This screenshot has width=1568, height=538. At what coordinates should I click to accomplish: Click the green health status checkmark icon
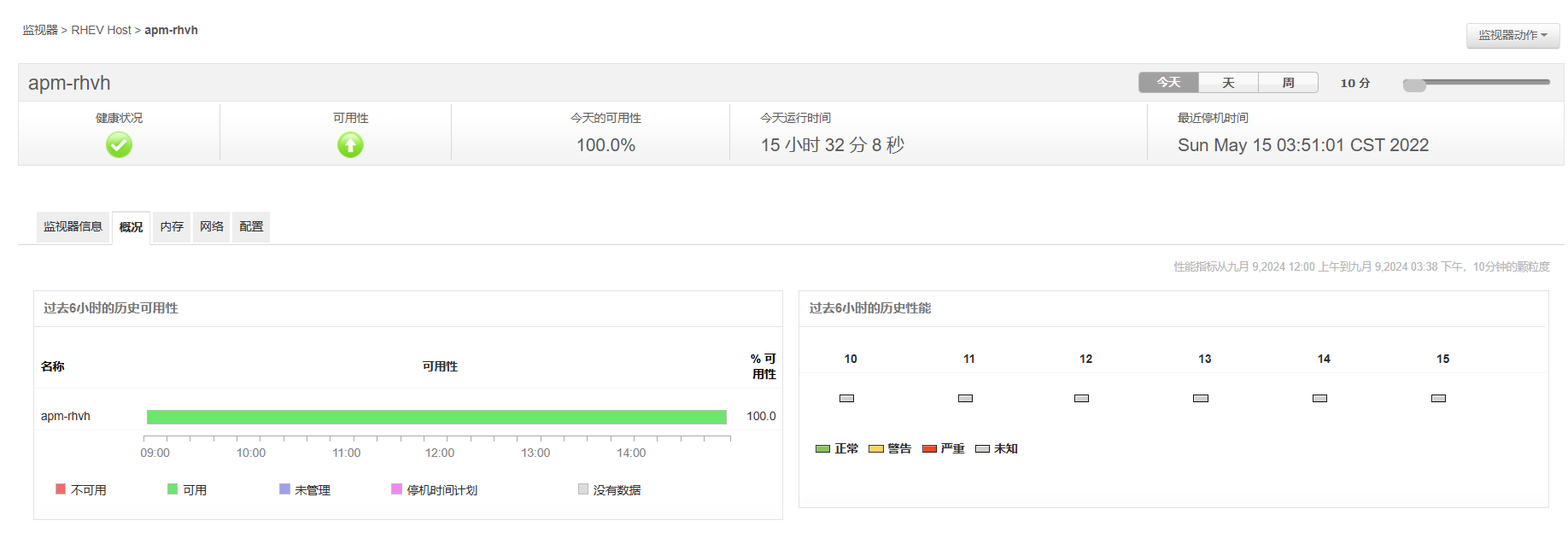119,145
